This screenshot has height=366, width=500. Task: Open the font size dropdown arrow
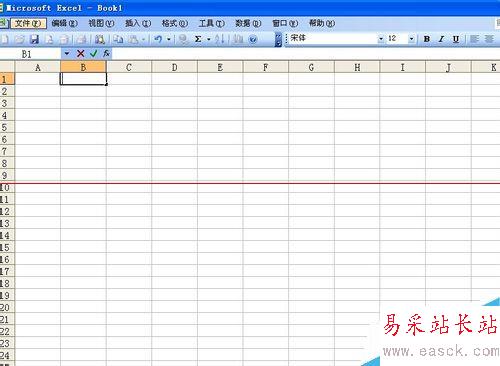click(412, 39)
